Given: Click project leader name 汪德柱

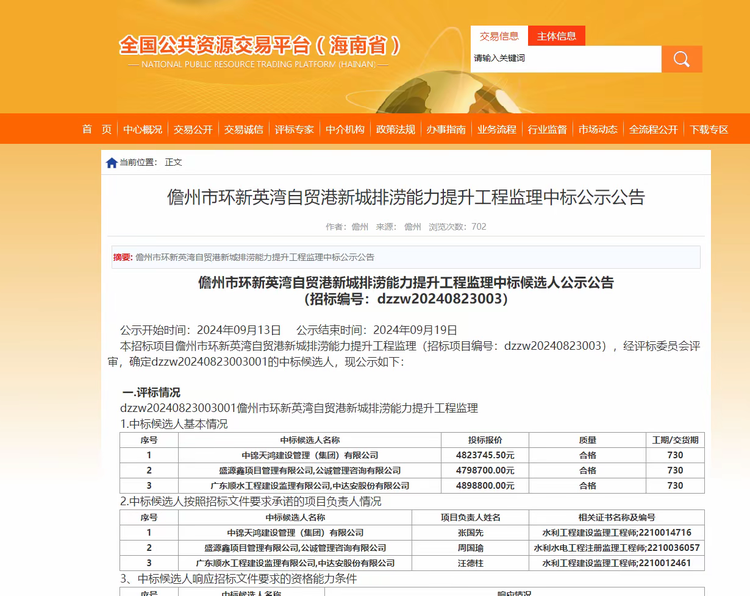Looking at the screenshot, I should click(x=470, y=563).
